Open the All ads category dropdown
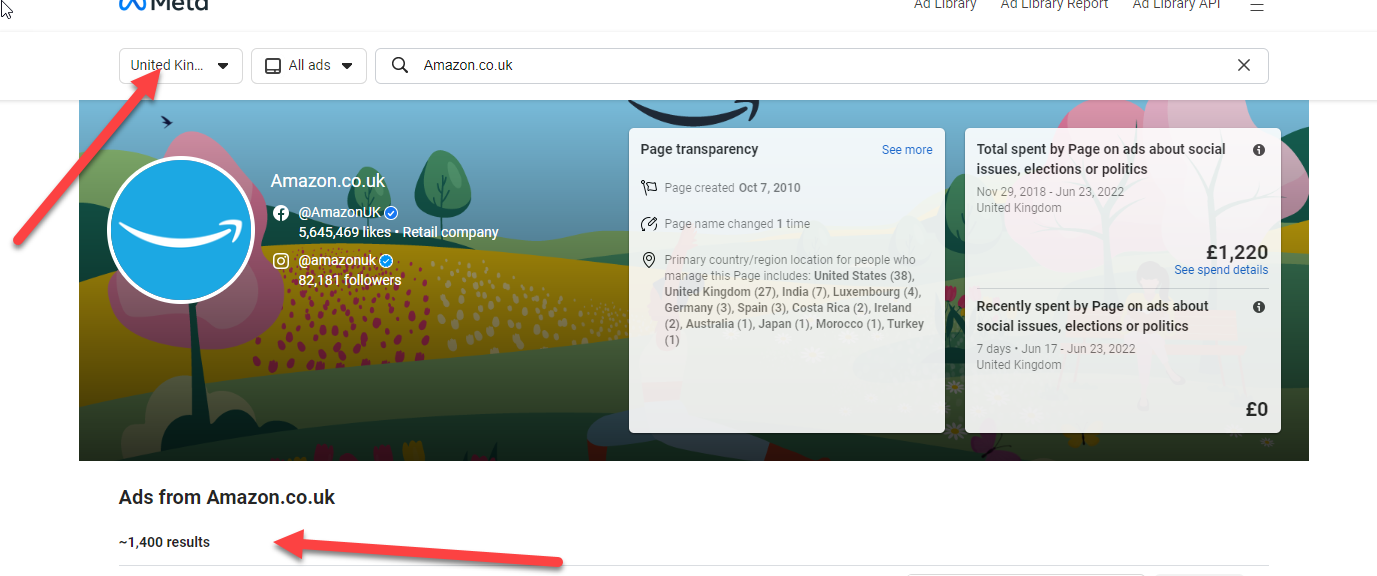1377x576 pixels. pos(309,66)
